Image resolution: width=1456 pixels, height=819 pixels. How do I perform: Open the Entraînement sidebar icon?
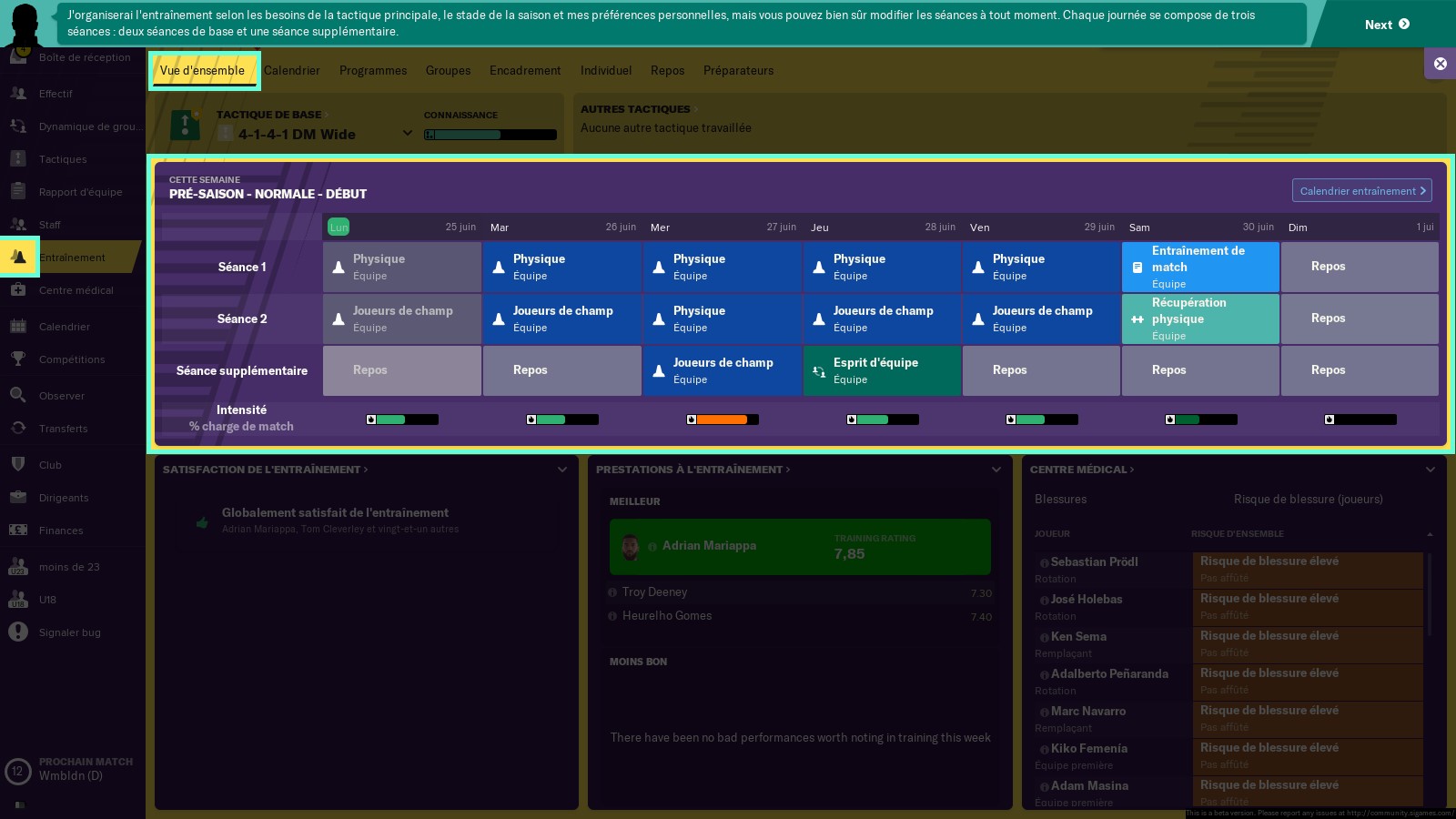tap(18, 258)
